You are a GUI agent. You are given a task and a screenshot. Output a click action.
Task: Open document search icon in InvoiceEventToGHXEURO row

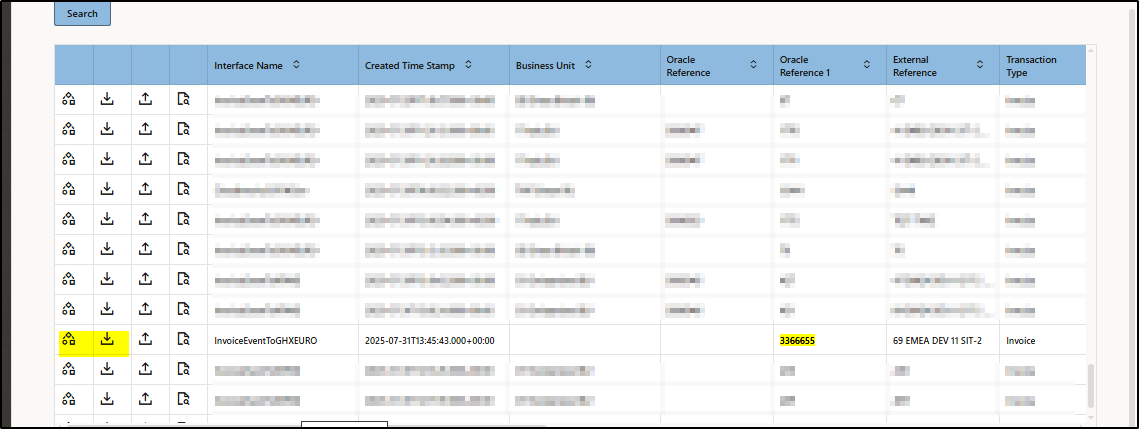point(184,339)
